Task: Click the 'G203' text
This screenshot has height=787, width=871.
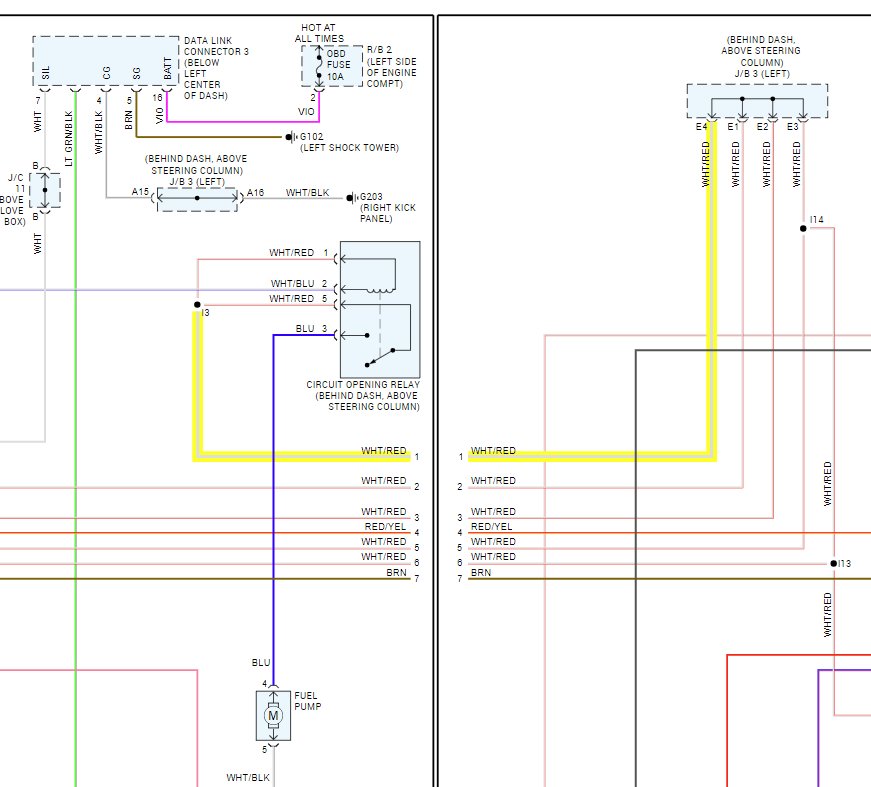Action: (371, 197)
